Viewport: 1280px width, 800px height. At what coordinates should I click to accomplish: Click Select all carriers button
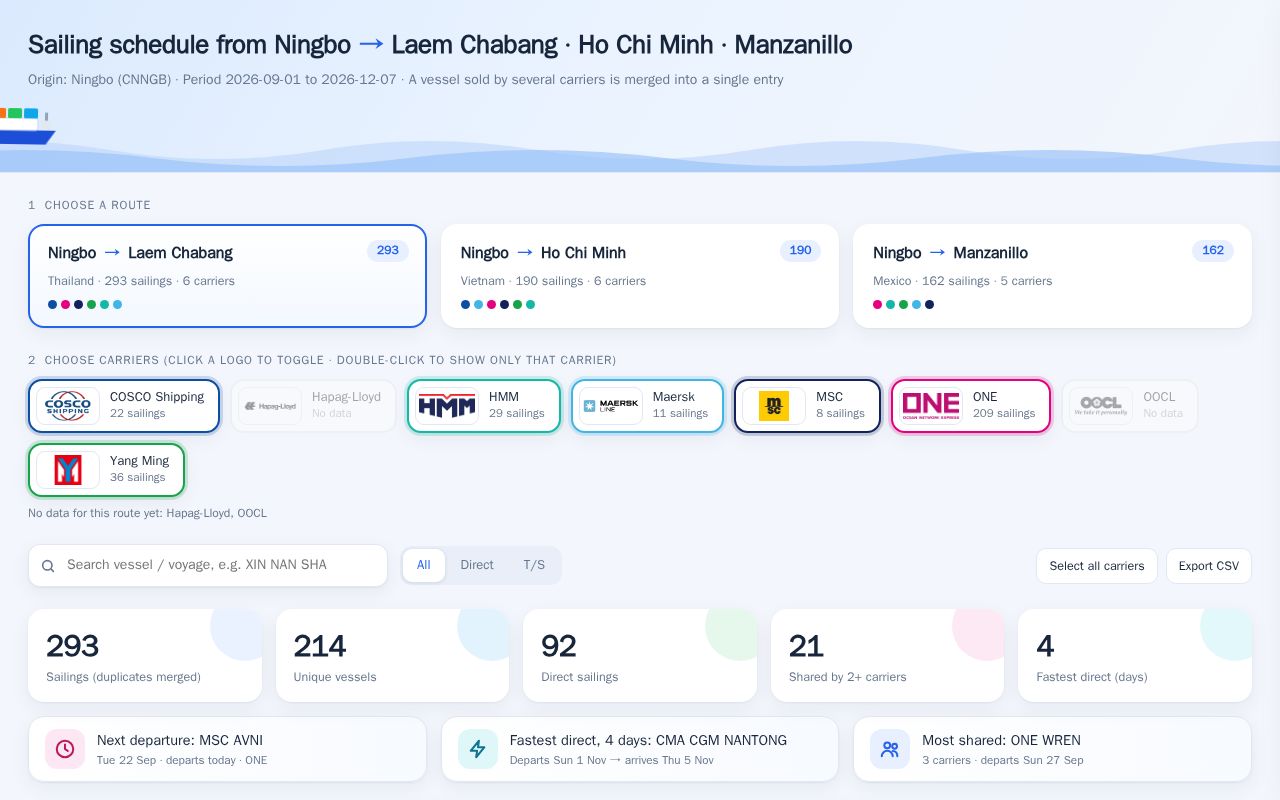tap(1097, 566)
